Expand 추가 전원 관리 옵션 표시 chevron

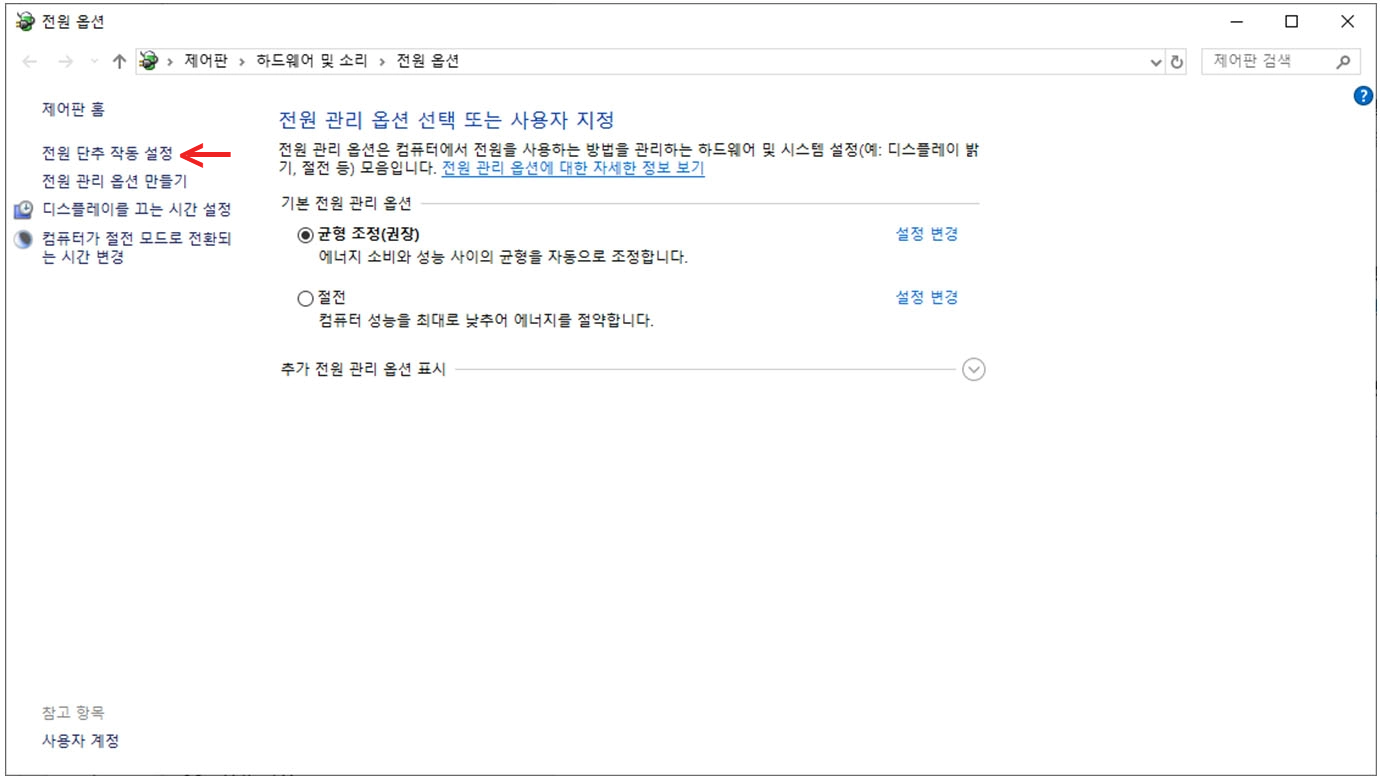(x=974, y=369)
